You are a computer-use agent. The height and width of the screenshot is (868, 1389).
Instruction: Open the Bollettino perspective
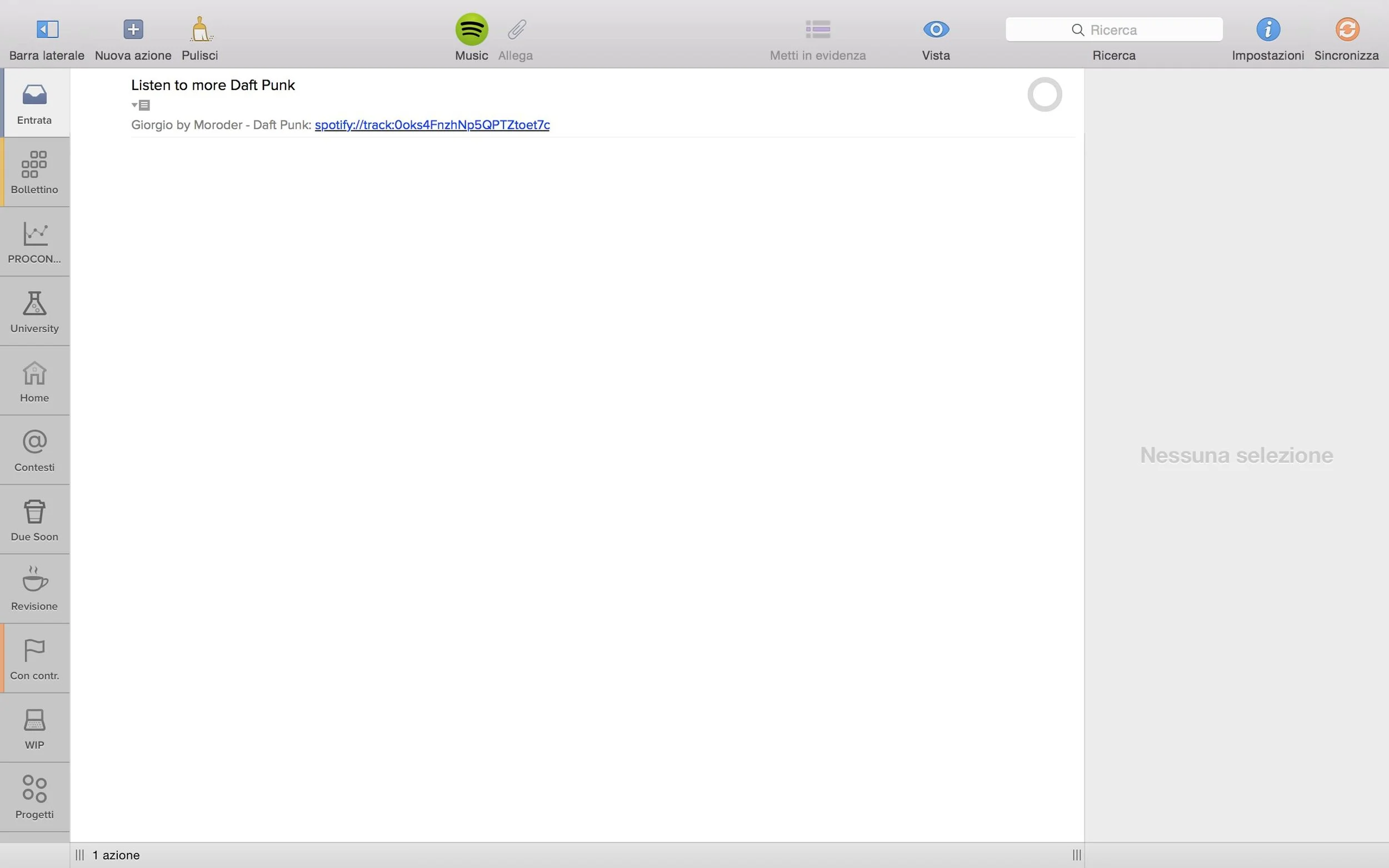[x=35, y=172]
